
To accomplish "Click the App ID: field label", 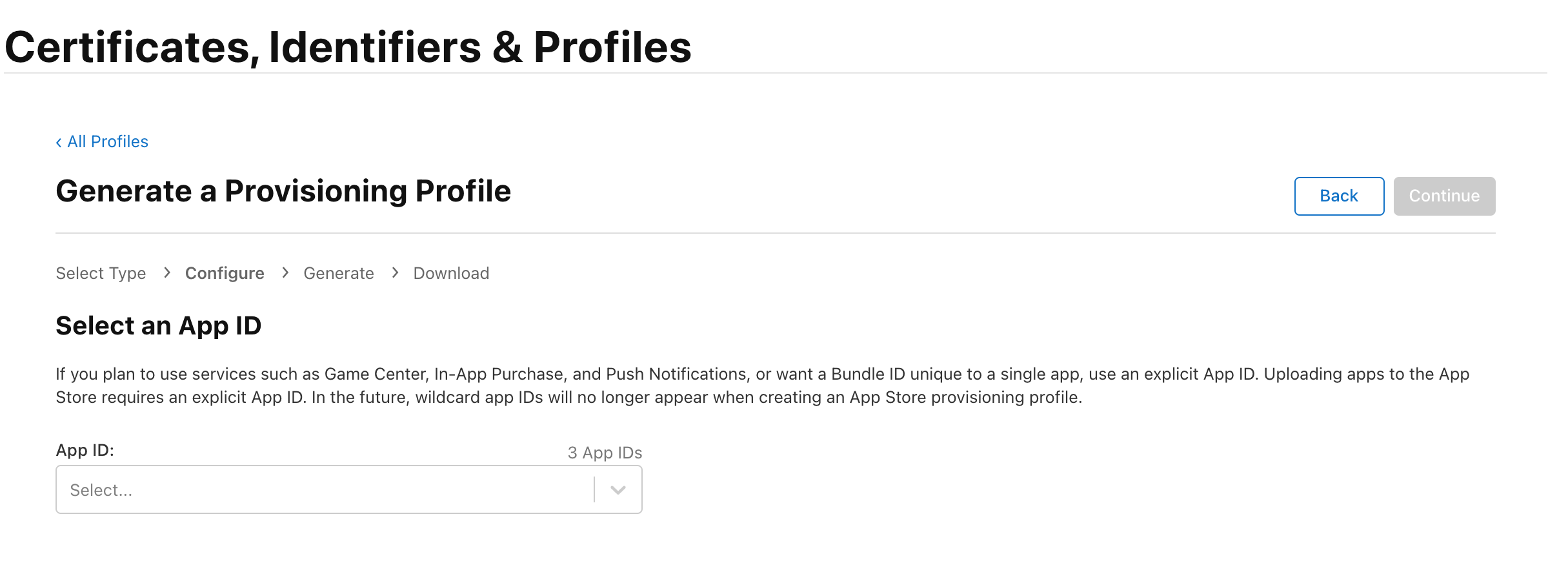I will point(85,450).
